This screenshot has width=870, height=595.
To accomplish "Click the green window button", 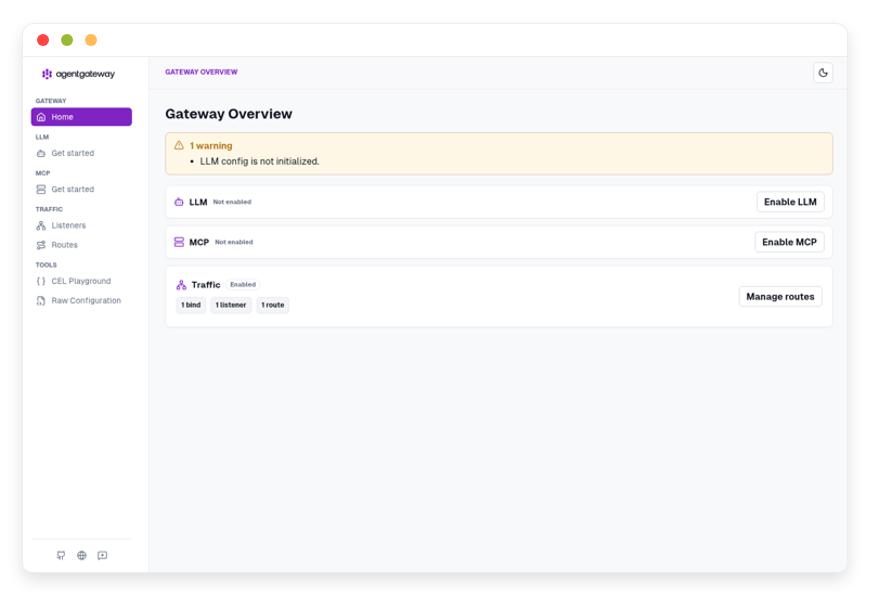I will click(67, 40).
